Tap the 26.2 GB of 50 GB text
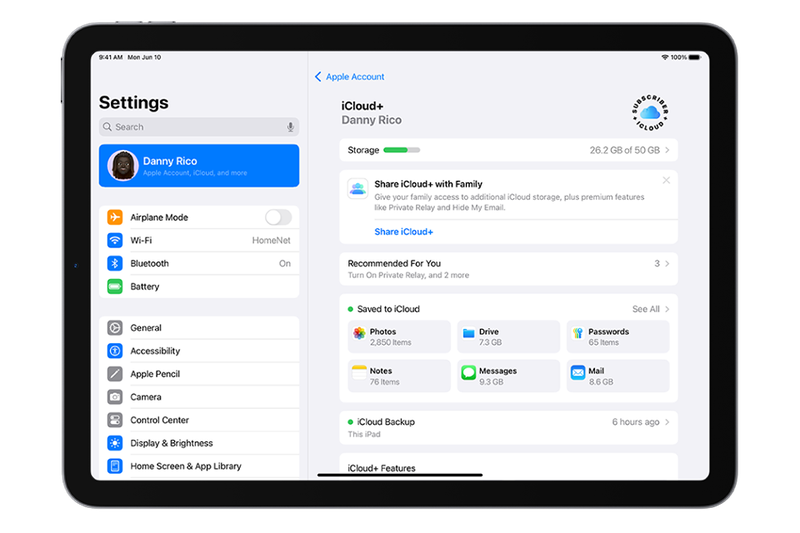 [624, 150]
